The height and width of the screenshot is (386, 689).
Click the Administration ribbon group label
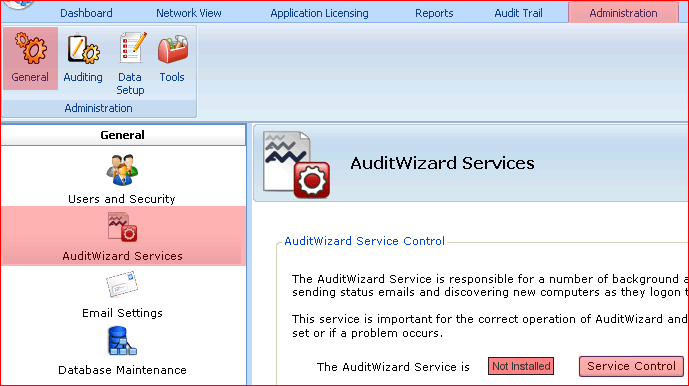tap(98, 108)
